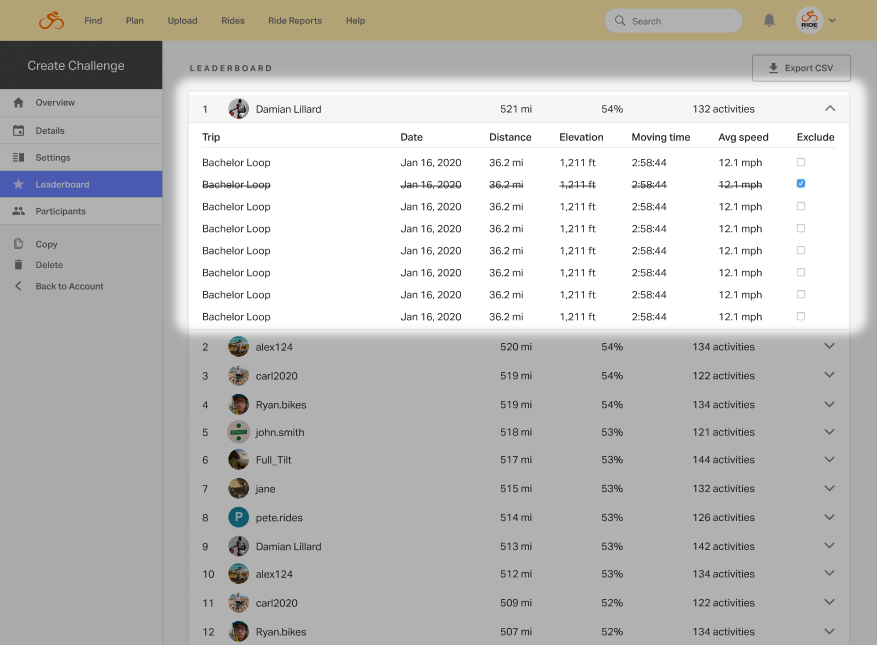Image resolution: width=877 pixels, height=645 pixels.
Task: Click the Copy document icon
Action: [18, 244]
